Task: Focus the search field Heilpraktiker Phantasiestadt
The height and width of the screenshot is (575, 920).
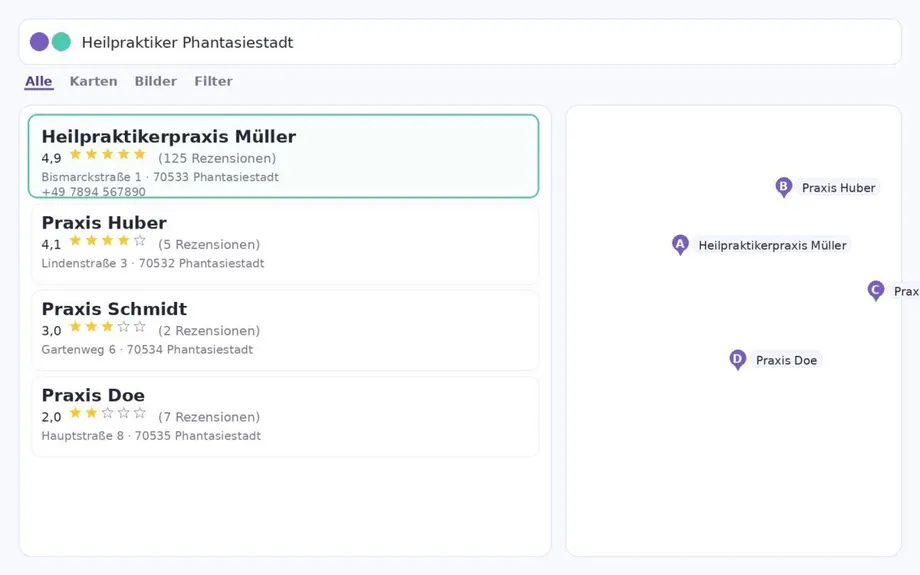Action: (x=460, y=42)
